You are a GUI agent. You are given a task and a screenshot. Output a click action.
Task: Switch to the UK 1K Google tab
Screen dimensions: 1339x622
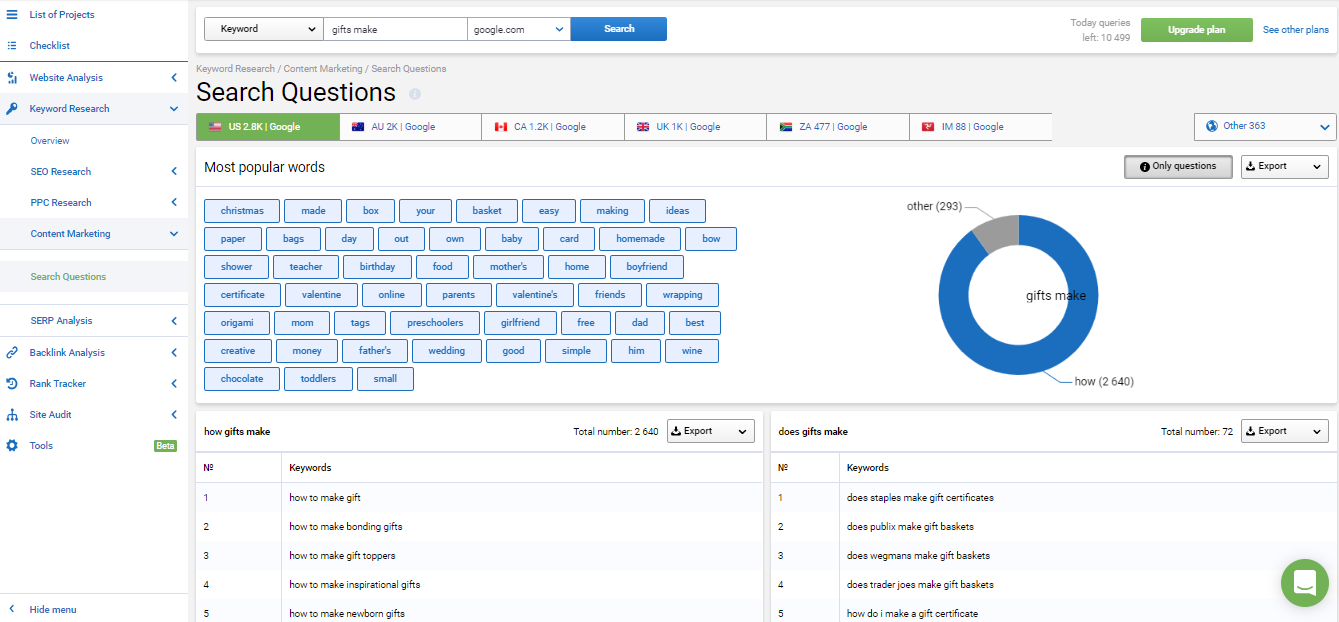click(x=695, y=127)
